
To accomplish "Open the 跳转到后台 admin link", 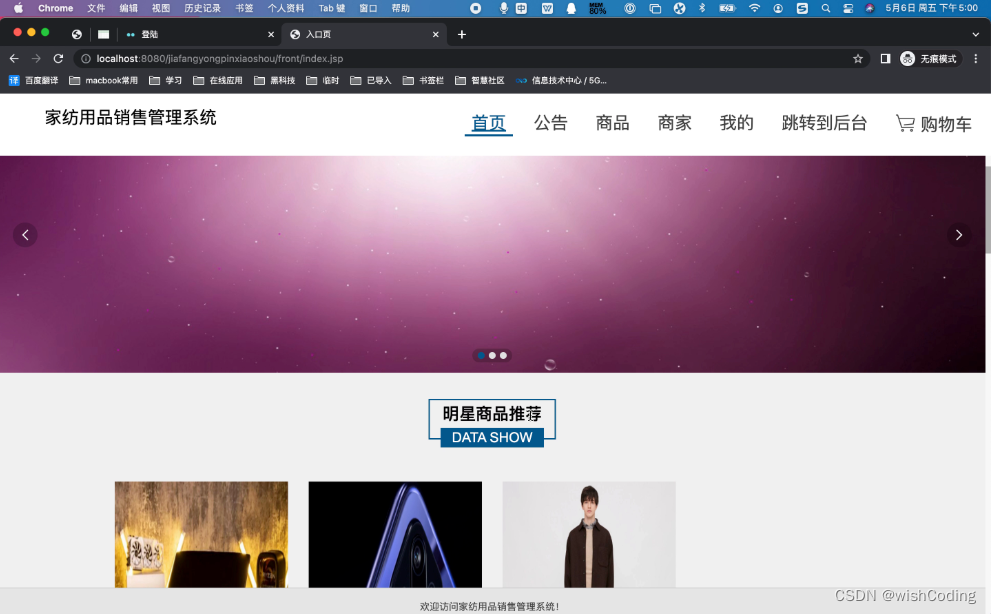I will (824, 124).
